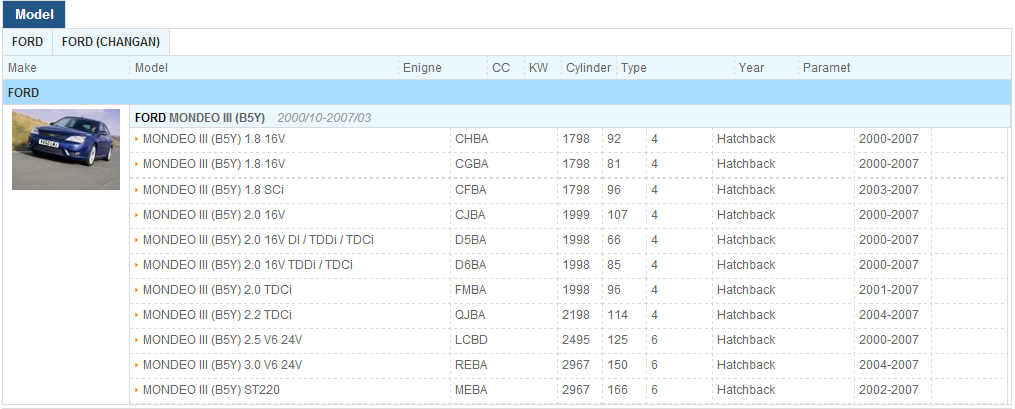This screenshot has height=409, width=1015.
Task: Click the orange arrow beside 2.5 V6 24V
Action: click(137, 340)
